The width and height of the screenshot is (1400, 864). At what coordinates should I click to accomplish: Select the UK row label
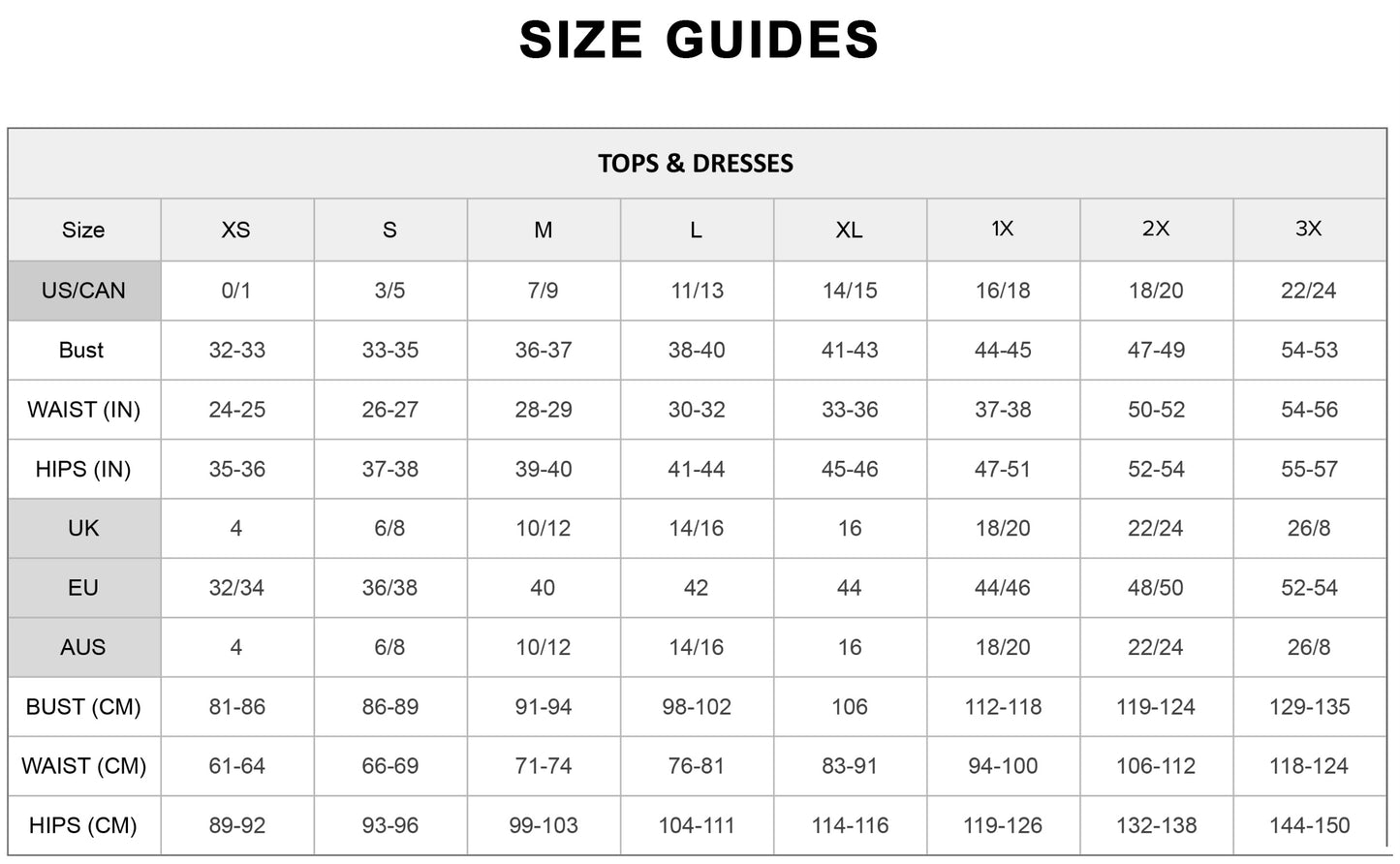(x=83, y=529)
